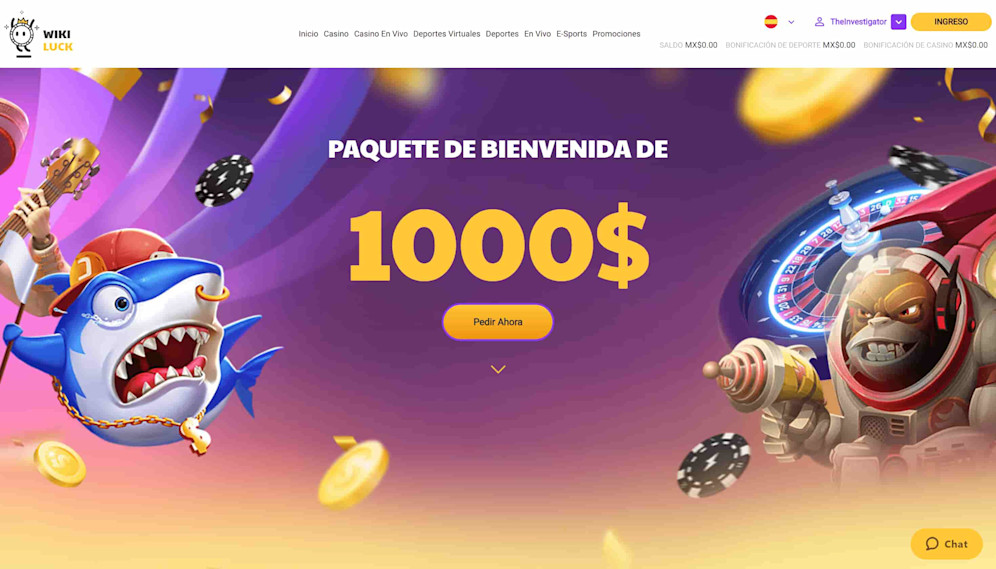
Task: Click the INGRESO deposit button
Action: point(951,22)
